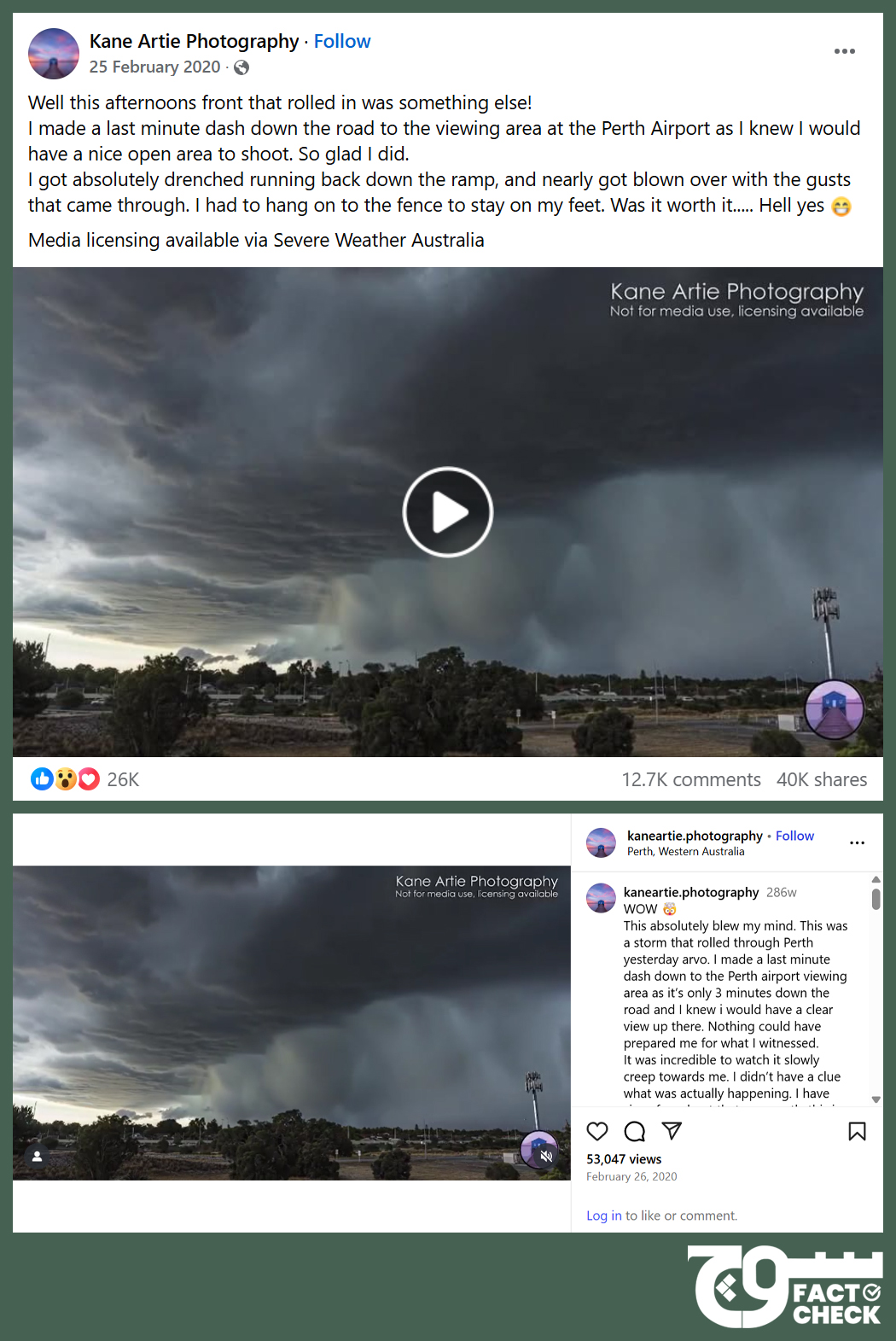Open the 26K reactions list

coord(84,779)
